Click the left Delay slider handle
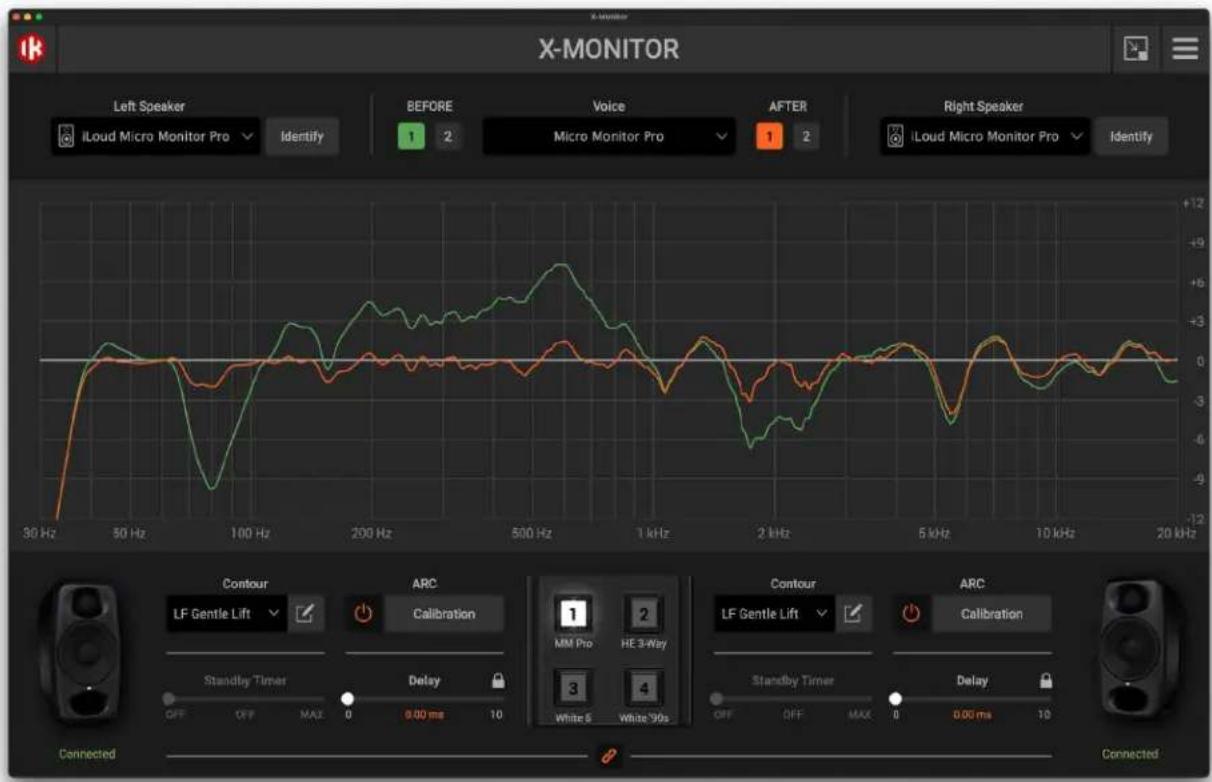Screen dimensions: 1212x782 click(348, 699)
